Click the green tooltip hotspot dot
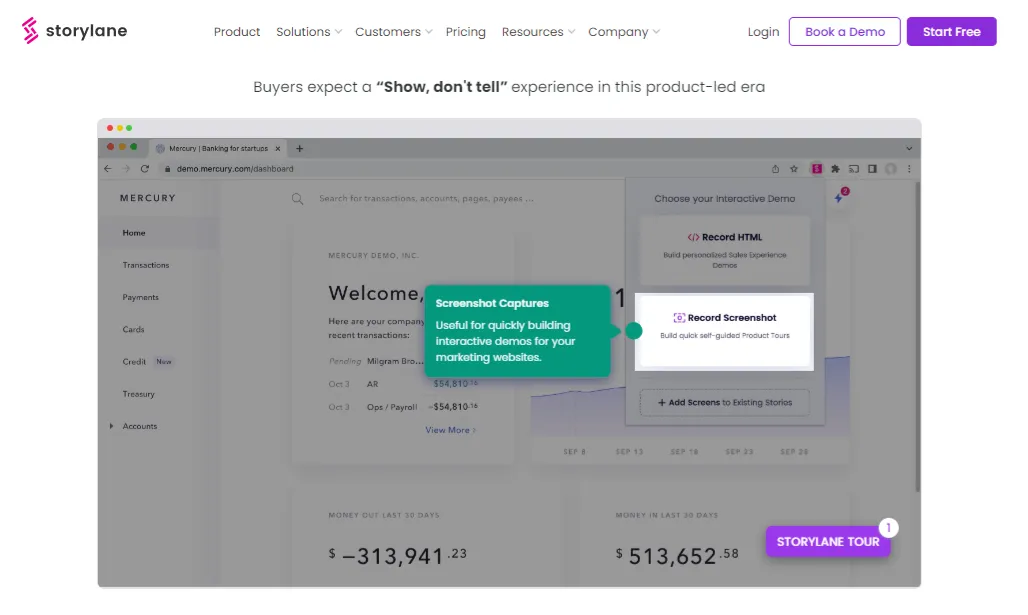 [633, 331]
